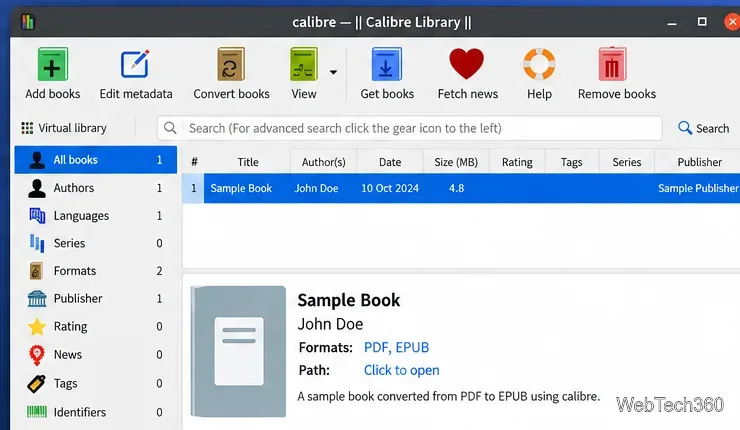Open the Identifiers category
740x430 pixels.
point(96,412)
